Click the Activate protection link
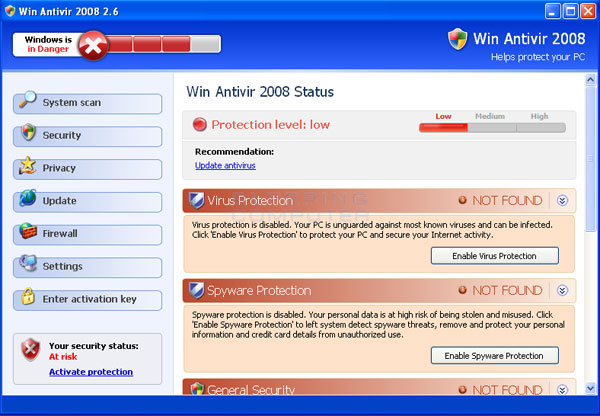The height and width of the screenshot is (416, 600). coord(91,372)
